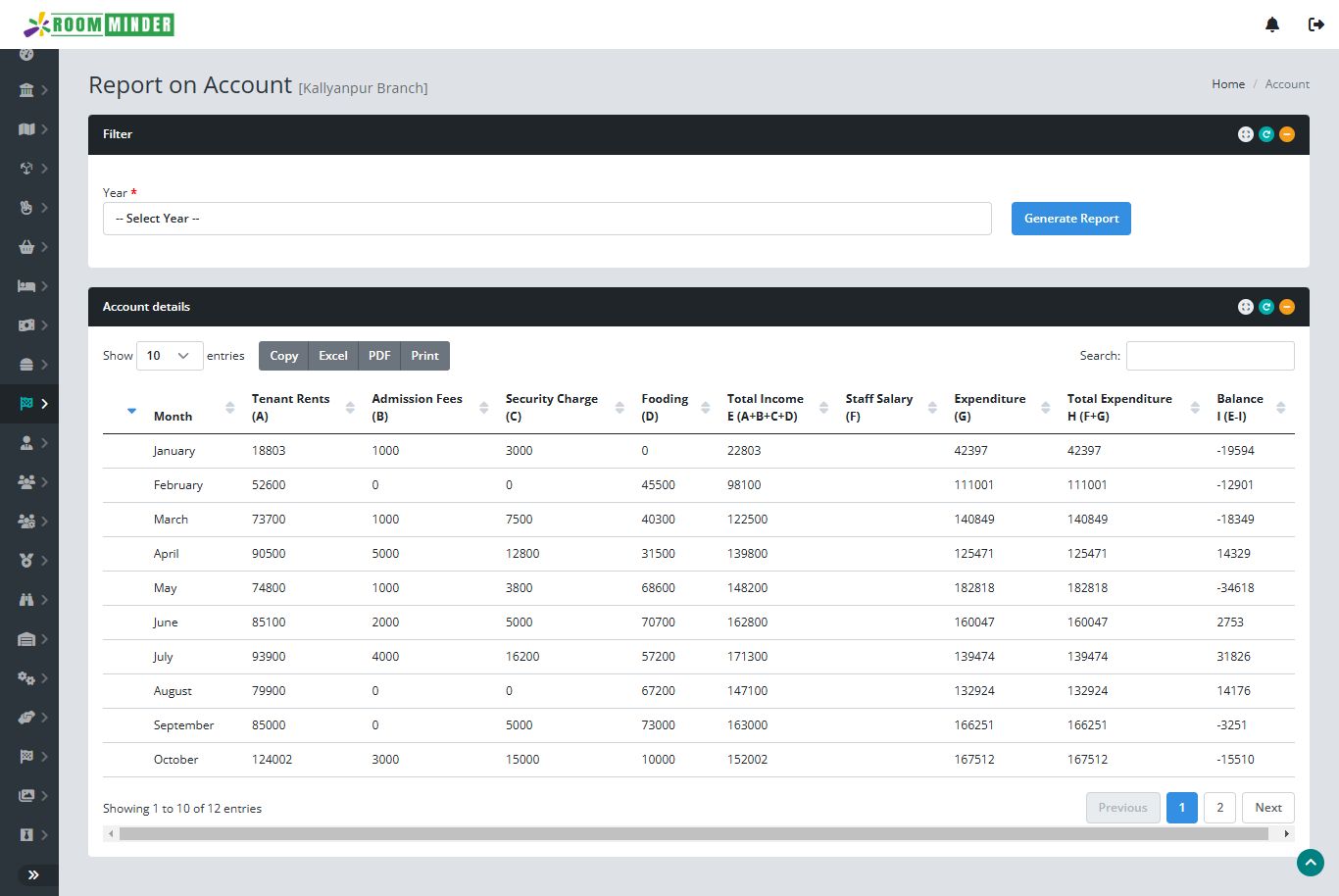Screen dimensions: 1339x896
Task: Open the Select Year dropdown
Action: point(547,219)
